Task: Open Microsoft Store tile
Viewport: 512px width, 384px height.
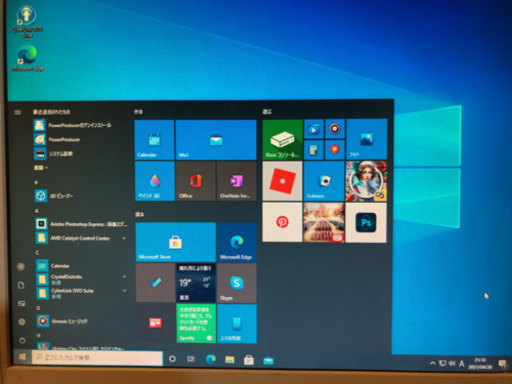Action: (x=176, y=242)
